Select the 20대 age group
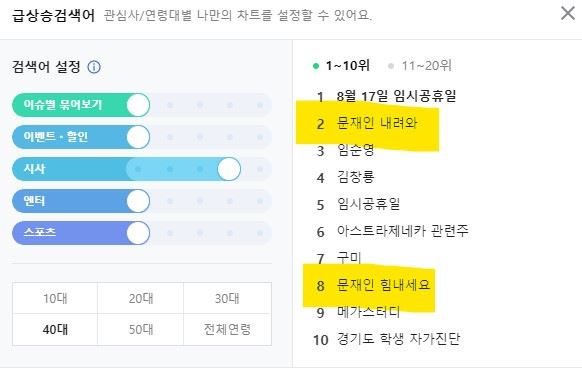The image size is (582, 372). pyautogui.click(x=141, y=298)
